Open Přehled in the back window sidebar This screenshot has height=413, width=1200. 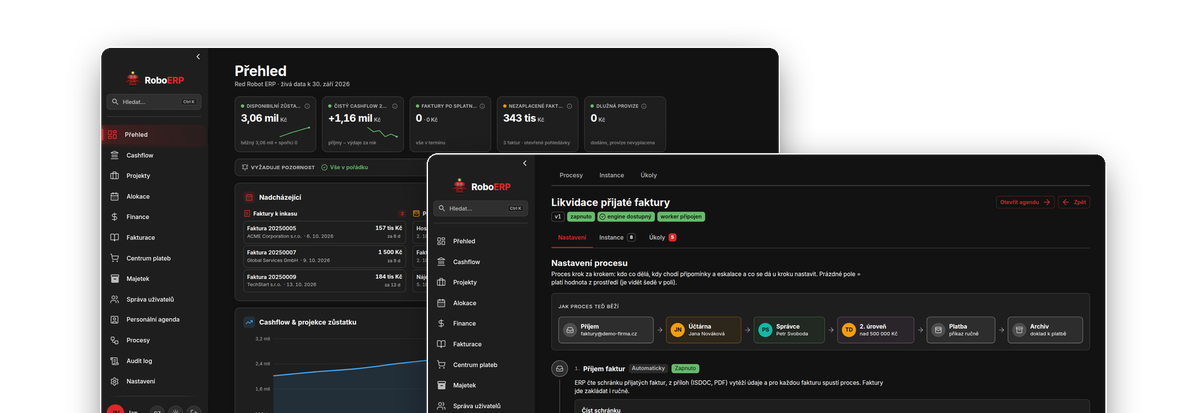pos(154,134)
